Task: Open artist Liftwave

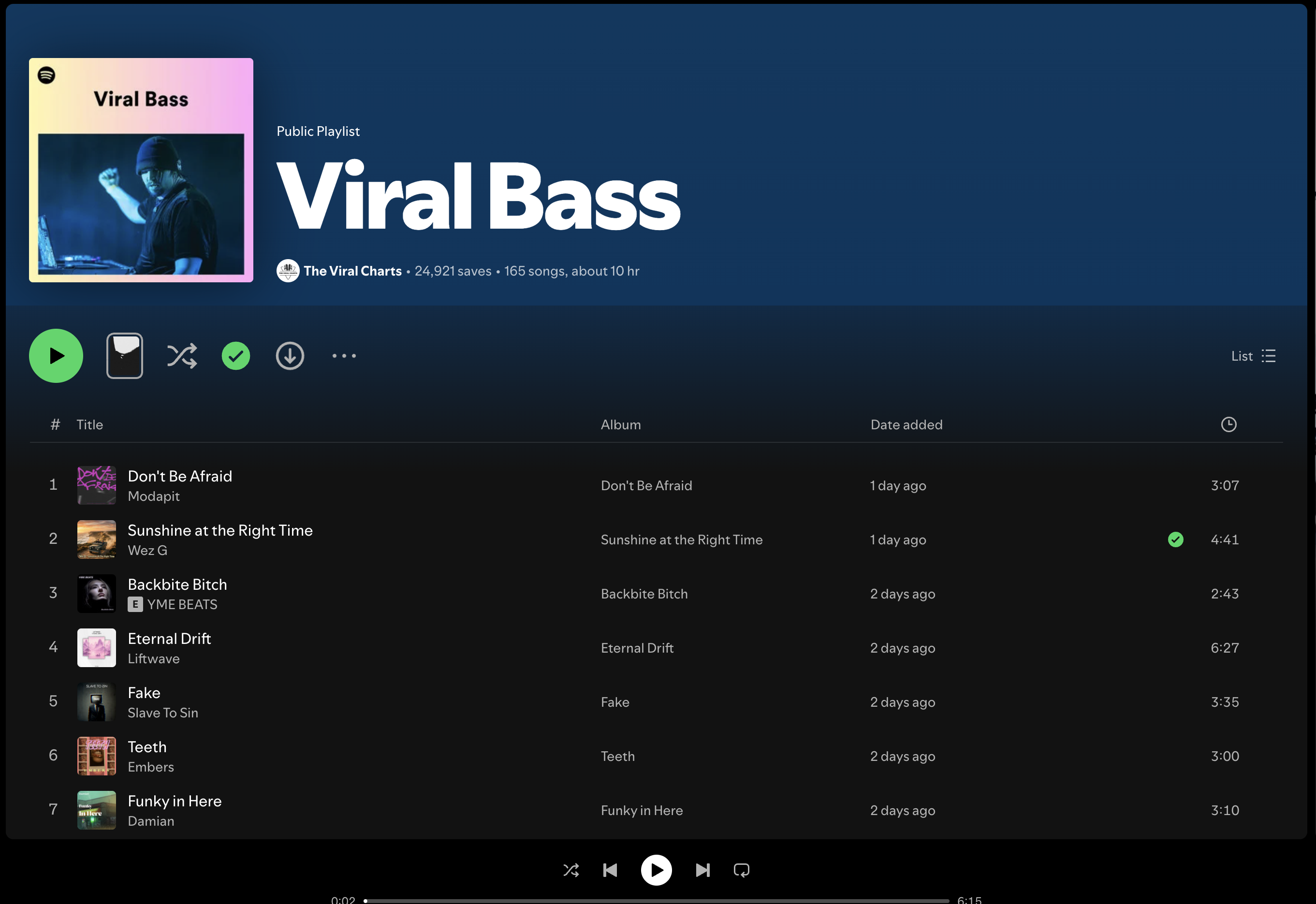Action: 154,659
